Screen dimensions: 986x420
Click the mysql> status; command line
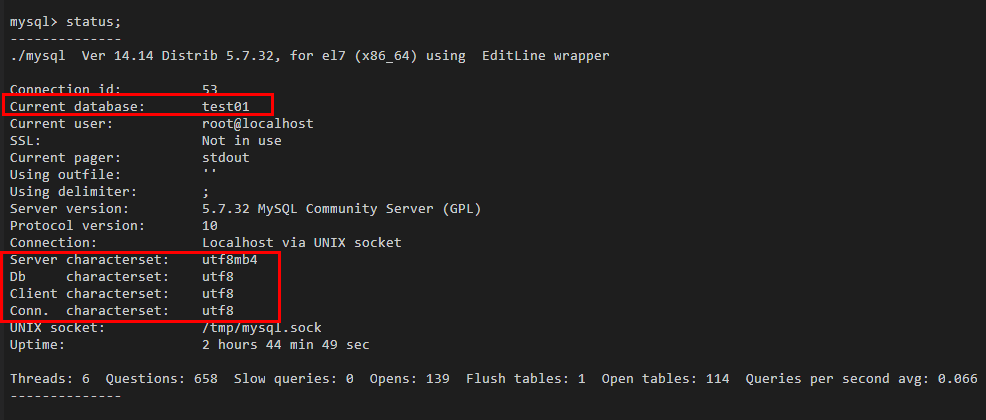tap(65, 22)
